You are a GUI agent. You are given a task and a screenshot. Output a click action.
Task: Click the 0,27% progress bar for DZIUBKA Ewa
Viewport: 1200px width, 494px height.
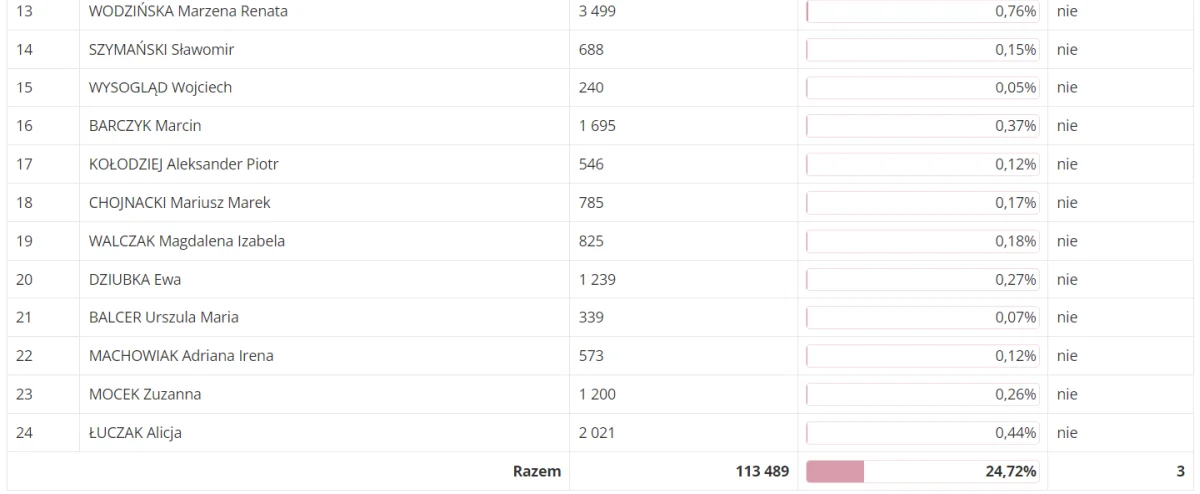click(x=923, y=279)
